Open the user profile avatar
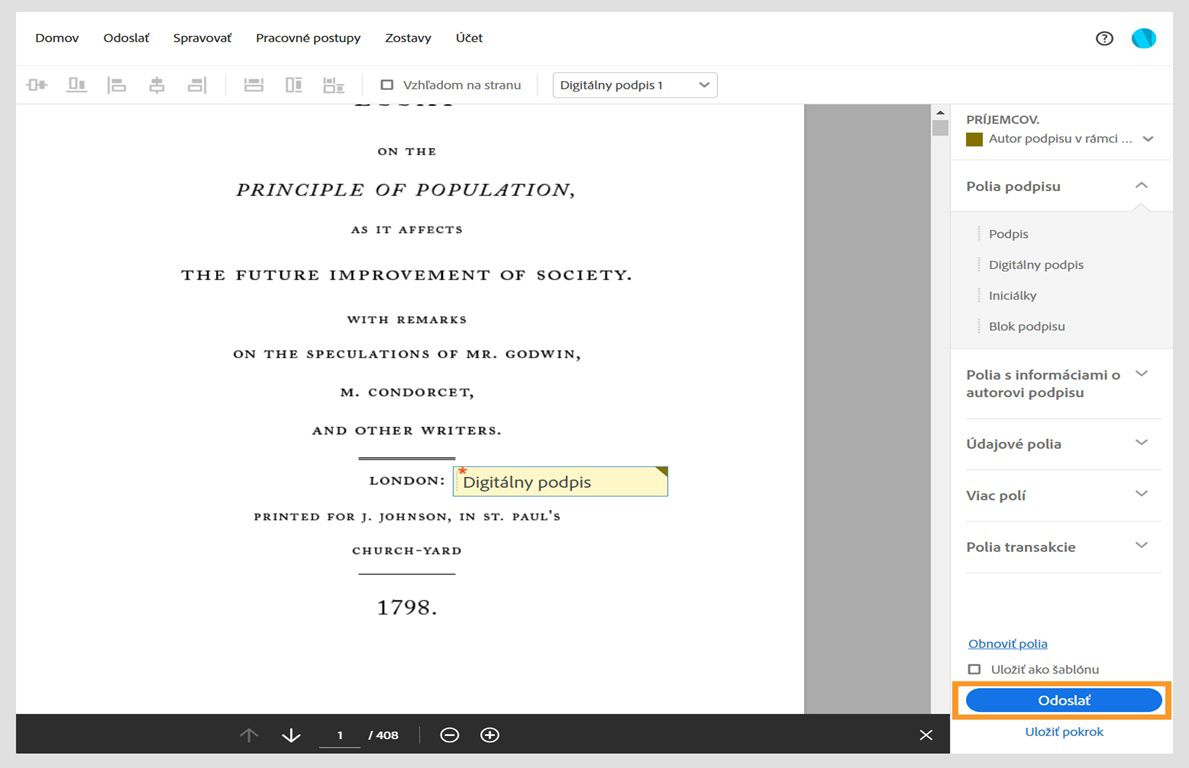 coord(1144,38)
